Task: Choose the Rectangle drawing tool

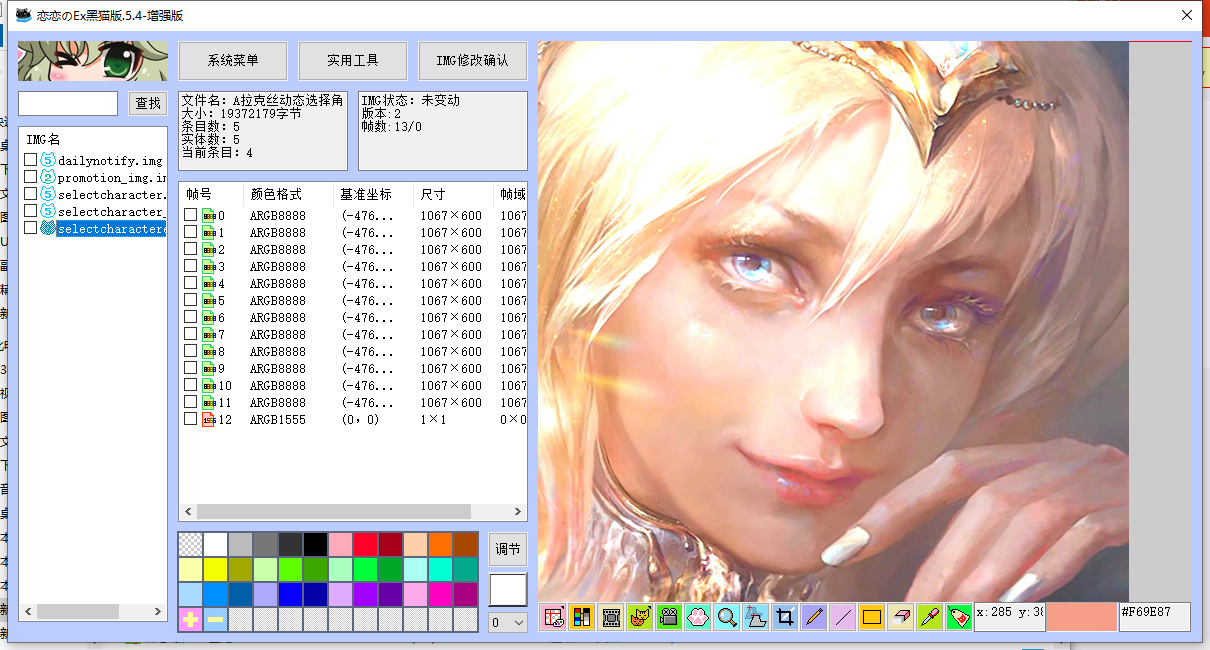Action: [870, 617]
